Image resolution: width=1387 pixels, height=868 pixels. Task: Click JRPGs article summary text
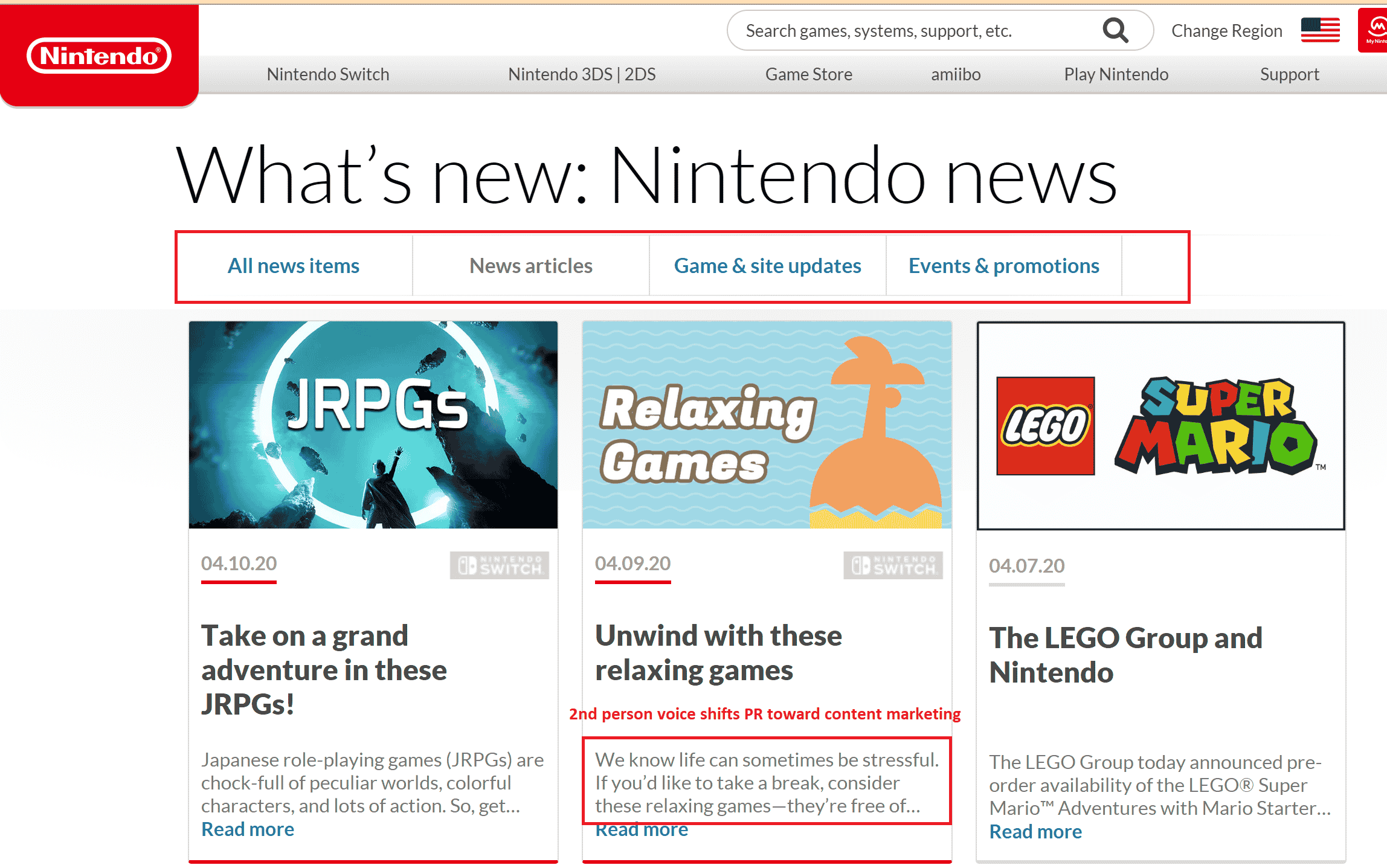[372, 783]
